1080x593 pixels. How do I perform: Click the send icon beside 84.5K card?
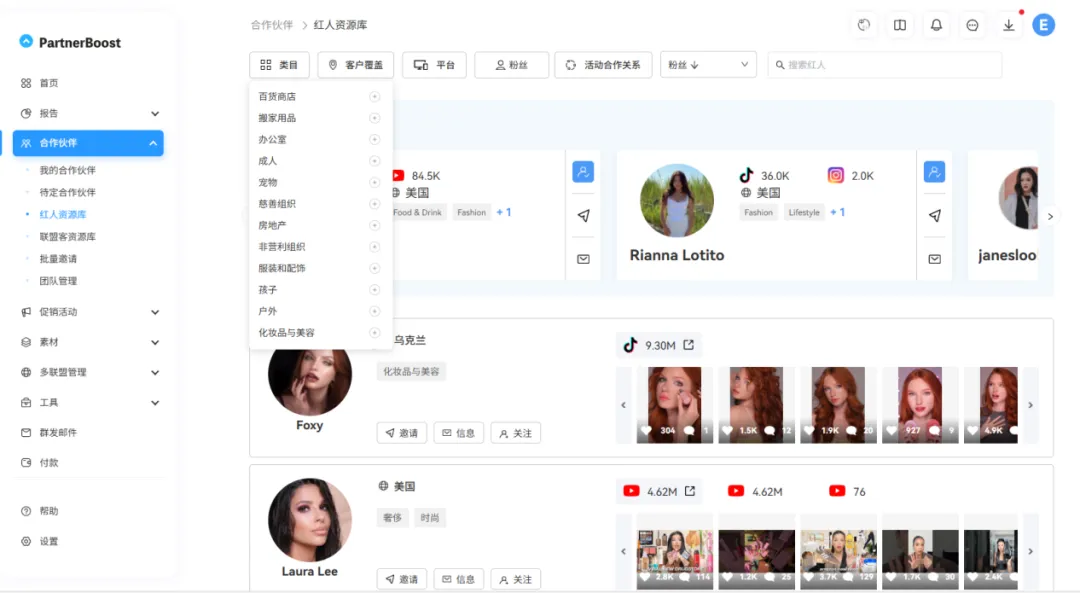(x=583, y=216)
